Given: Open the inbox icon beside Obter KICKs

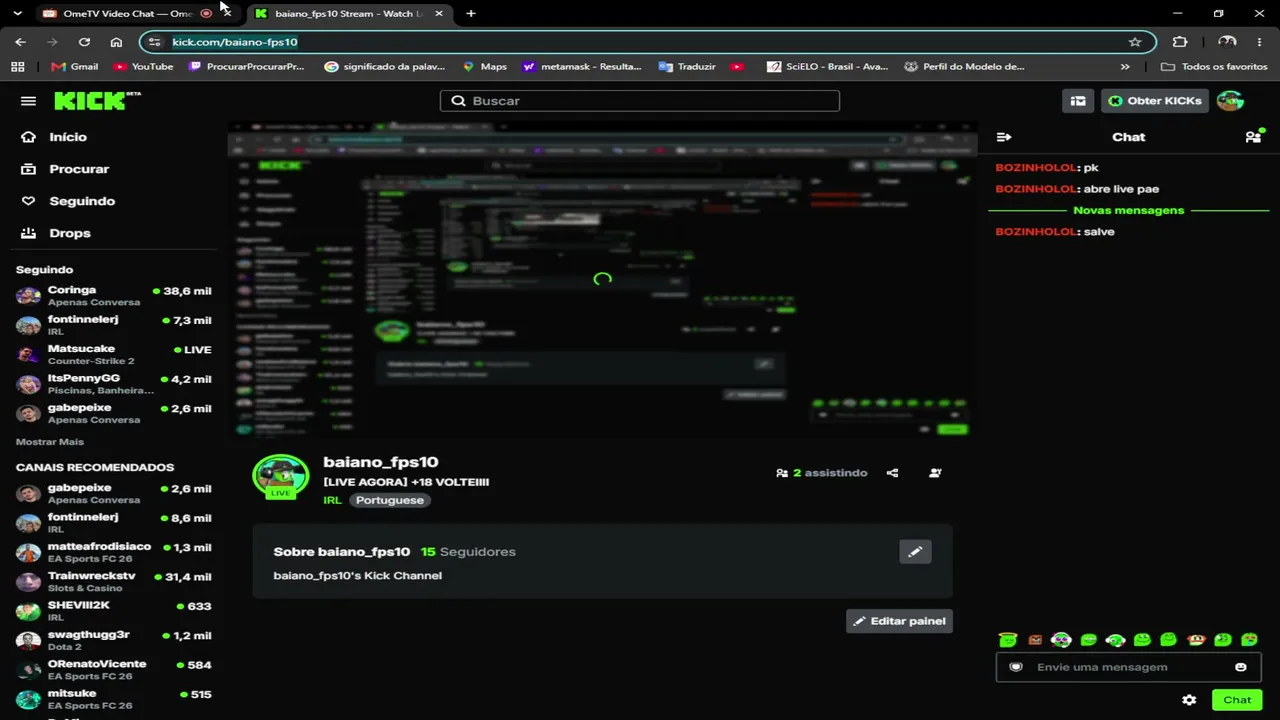Looking at the screenshot, I should tap(1078, 101).
